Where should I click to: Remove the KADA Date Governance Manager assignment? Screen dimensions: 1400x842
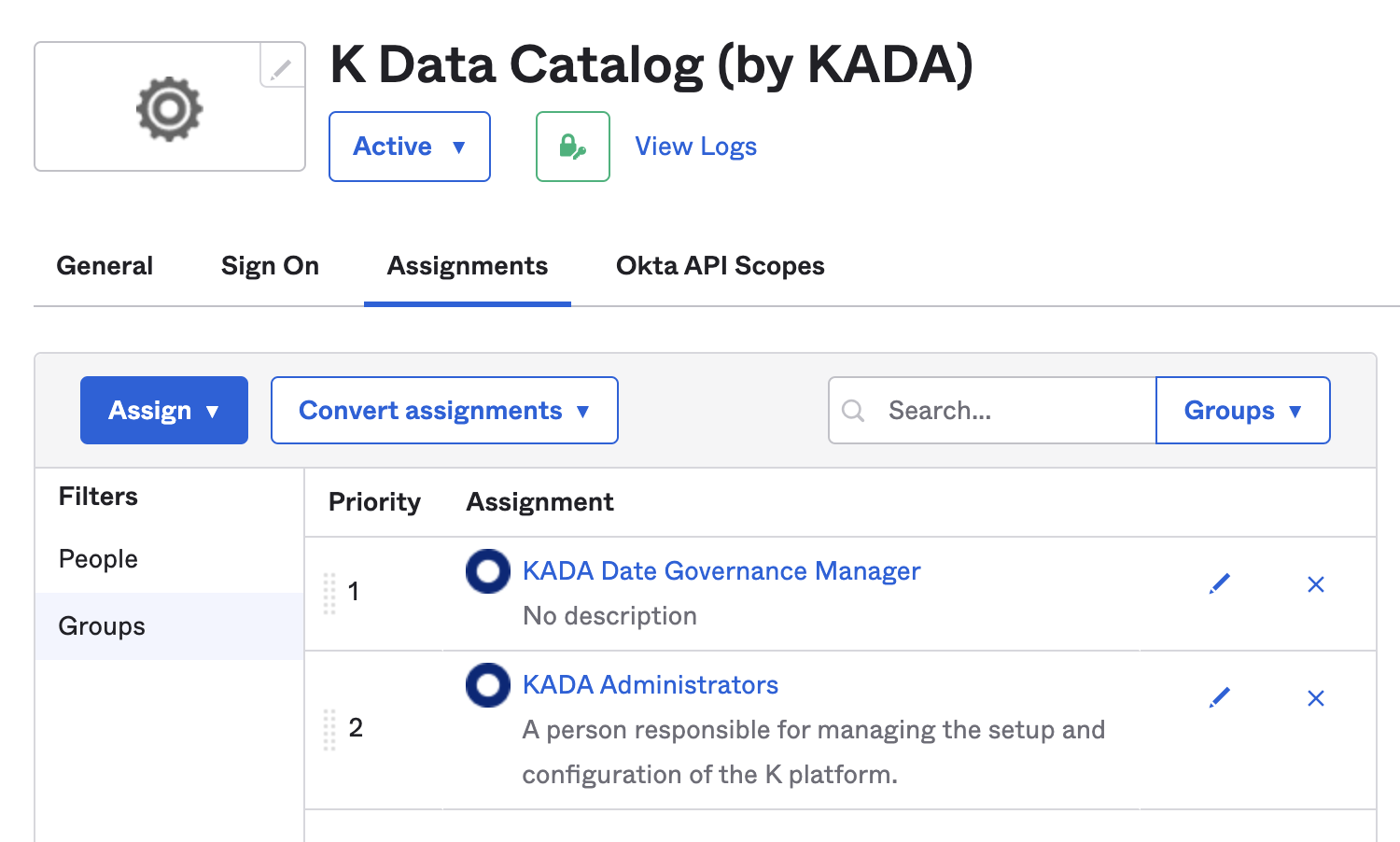(x=1315, y=584)
